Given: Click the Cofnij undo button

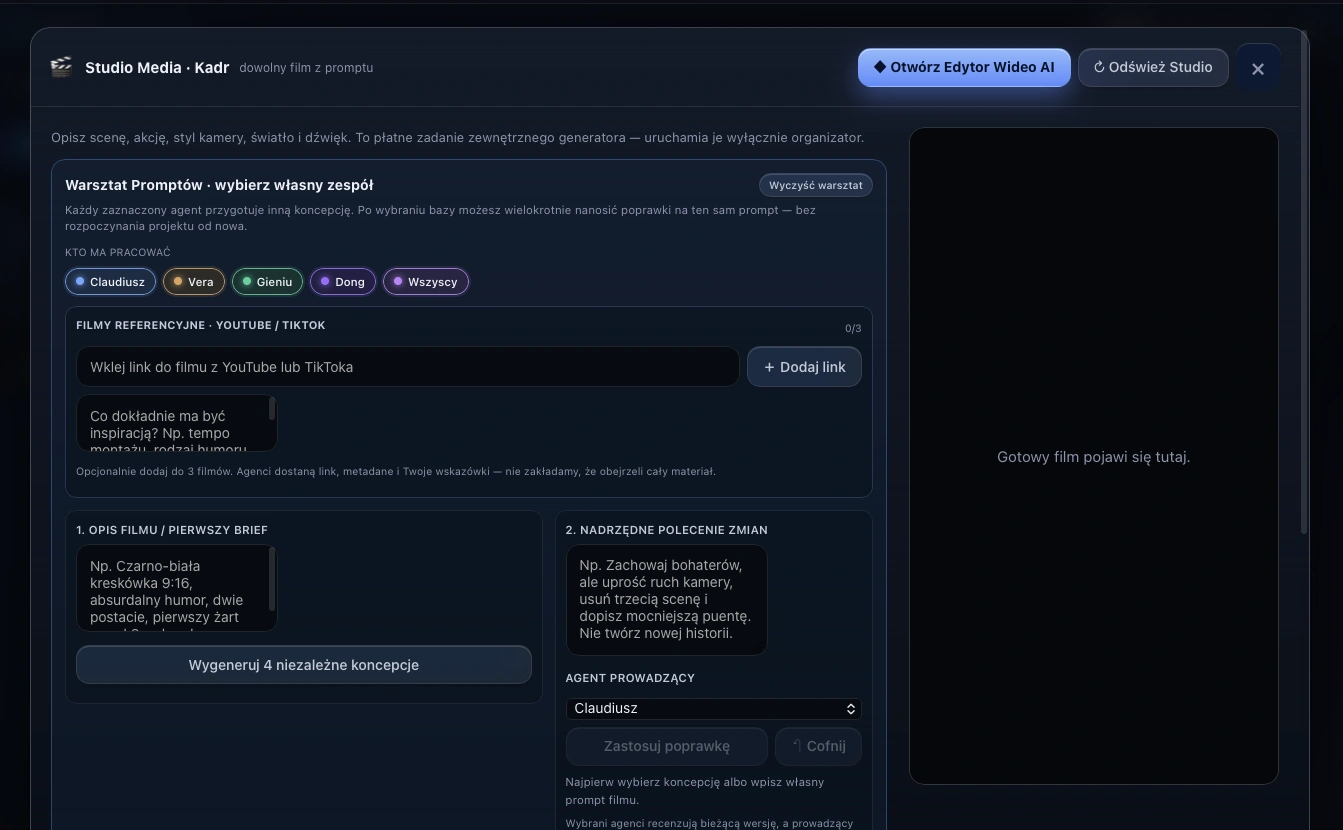Looking at the screenshot, I should [818, 746].
